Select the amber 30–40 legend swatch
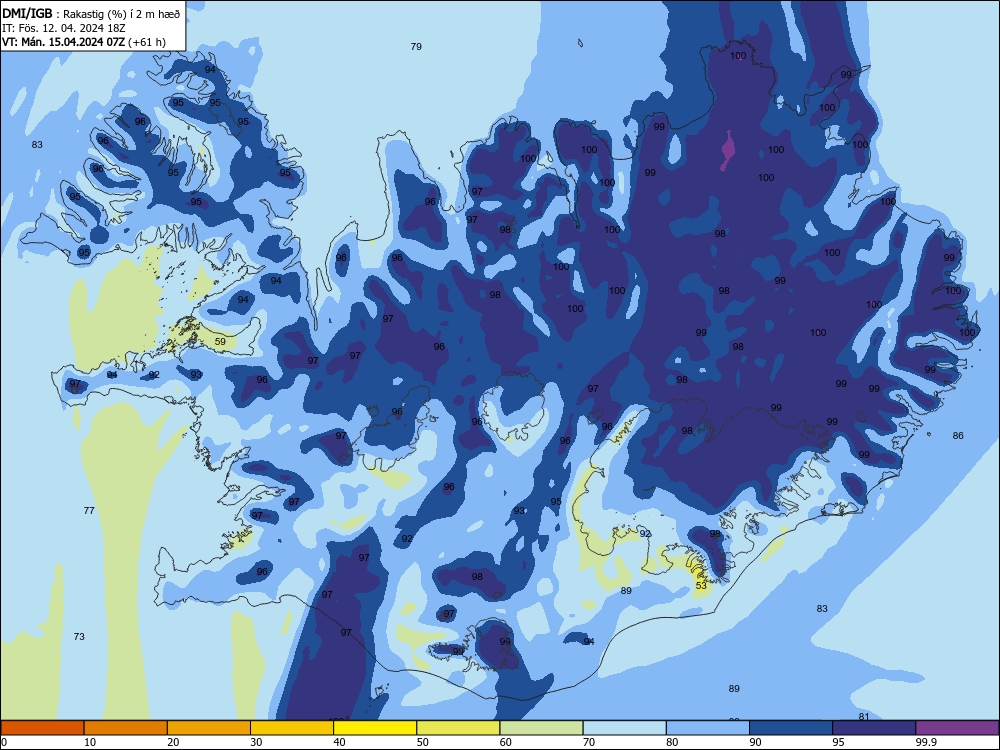Image resolution: width=1000 pixels, height=750 pixels. [292, 728]
